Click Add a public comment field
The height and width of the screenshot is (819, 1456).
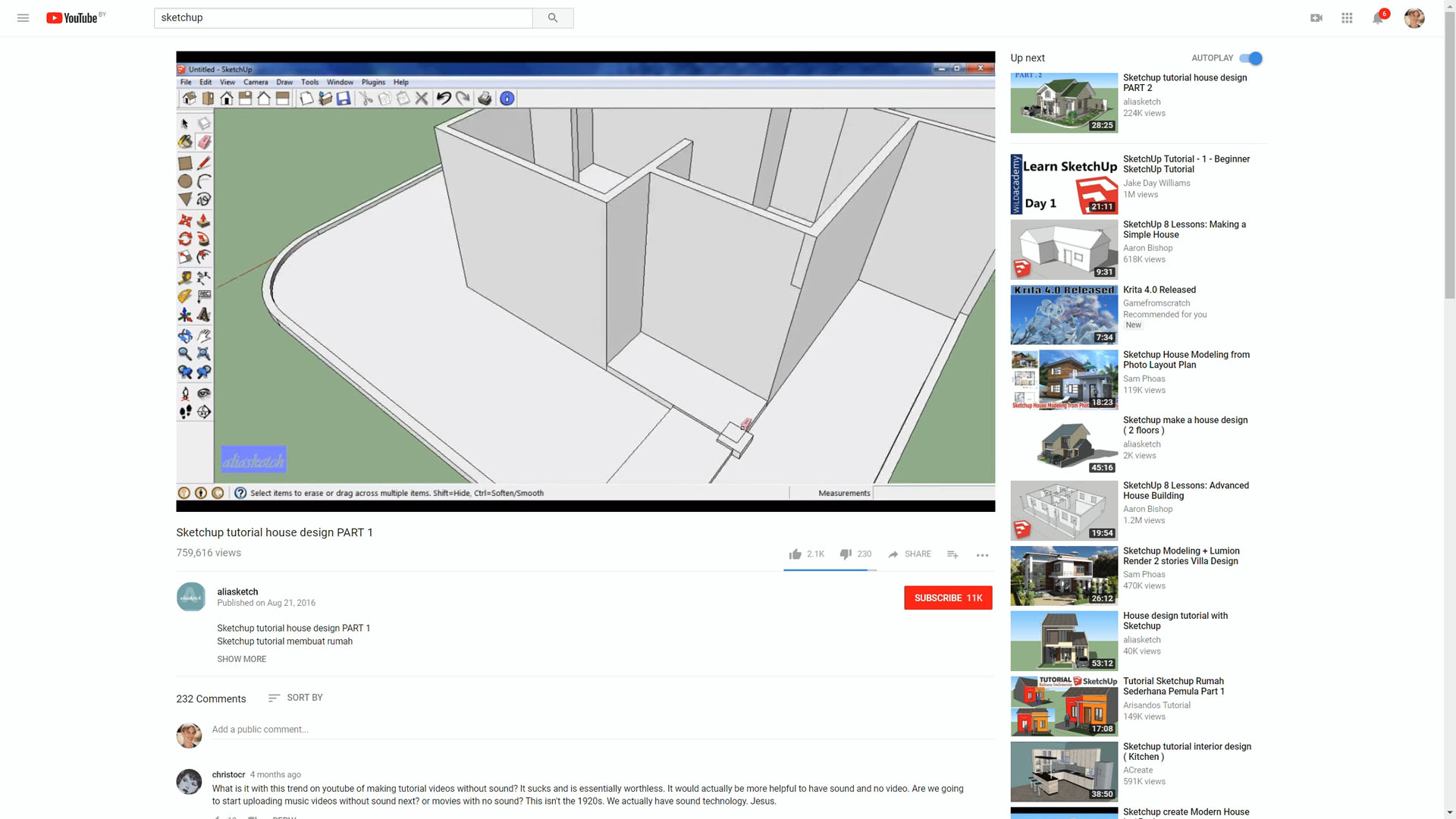[x=603, y=730]
